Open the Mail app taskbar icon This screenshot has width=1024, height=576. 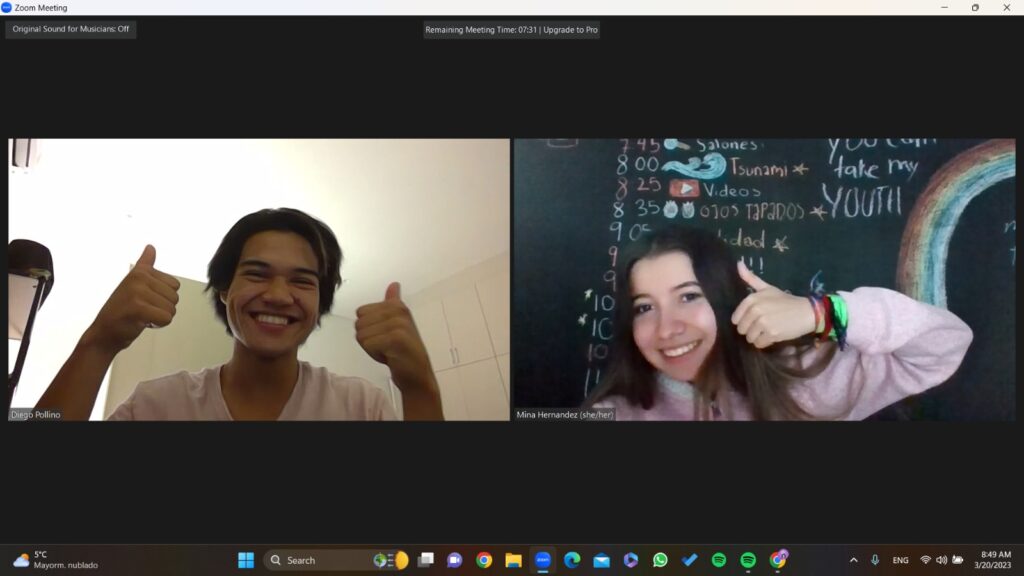click(601, 560)
